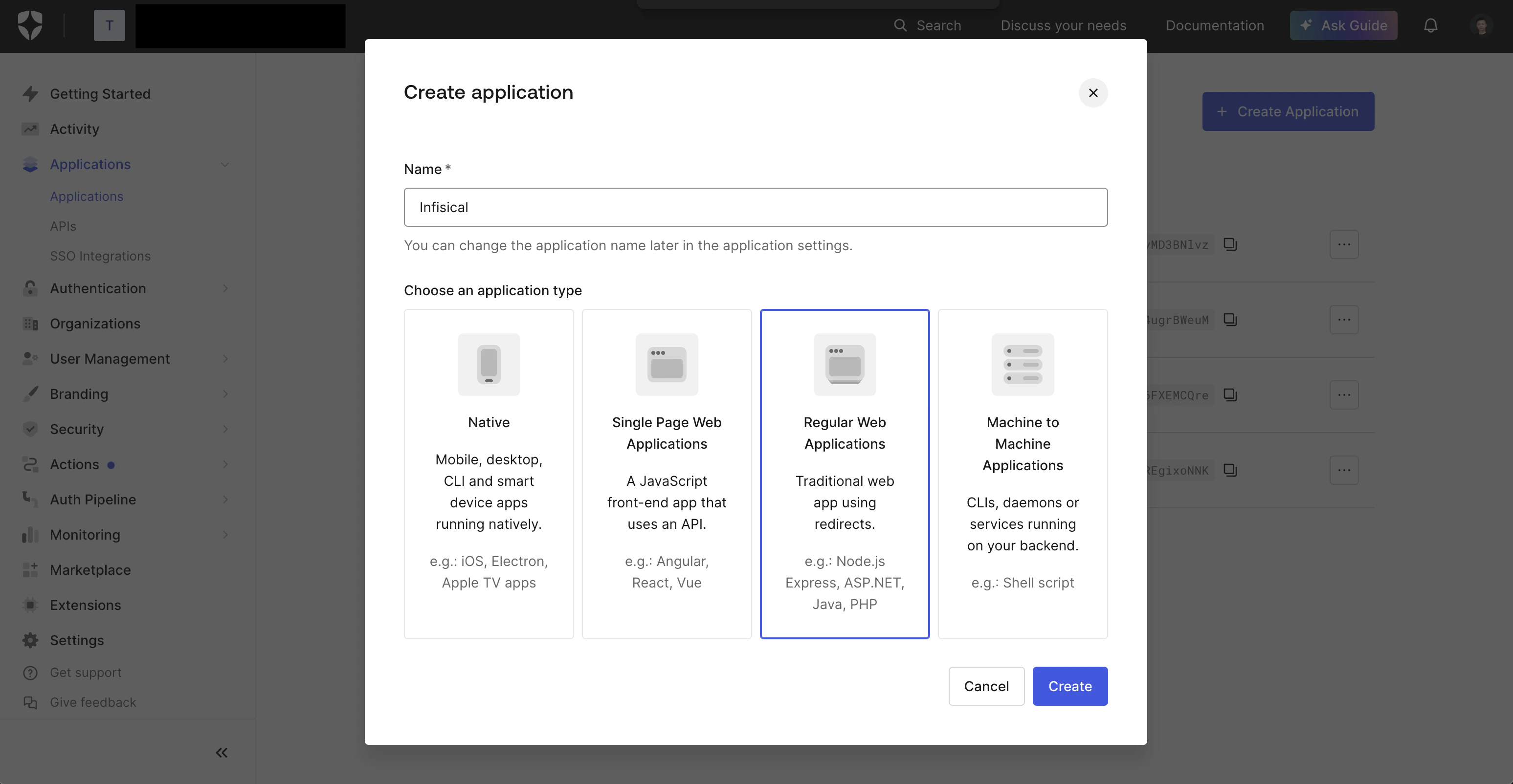Open the user profile avatar

[1481, 26]
